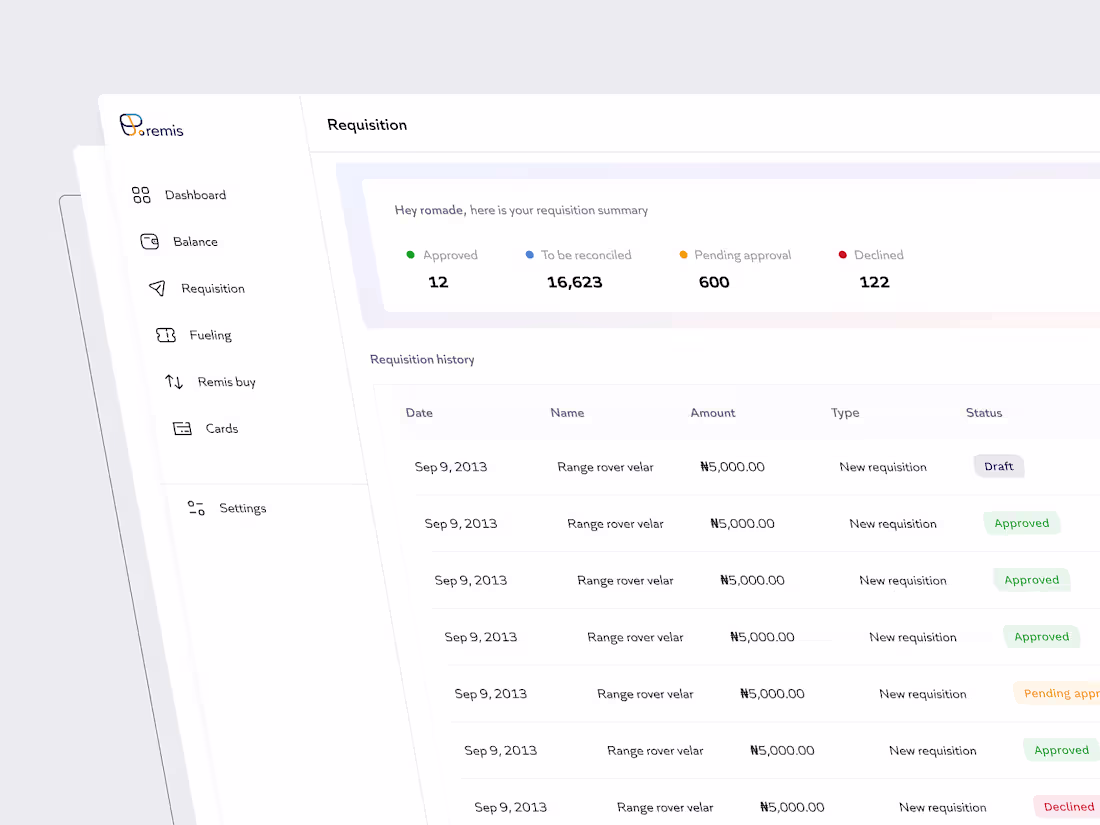Select the first Range rover velar row

[605, 466]
